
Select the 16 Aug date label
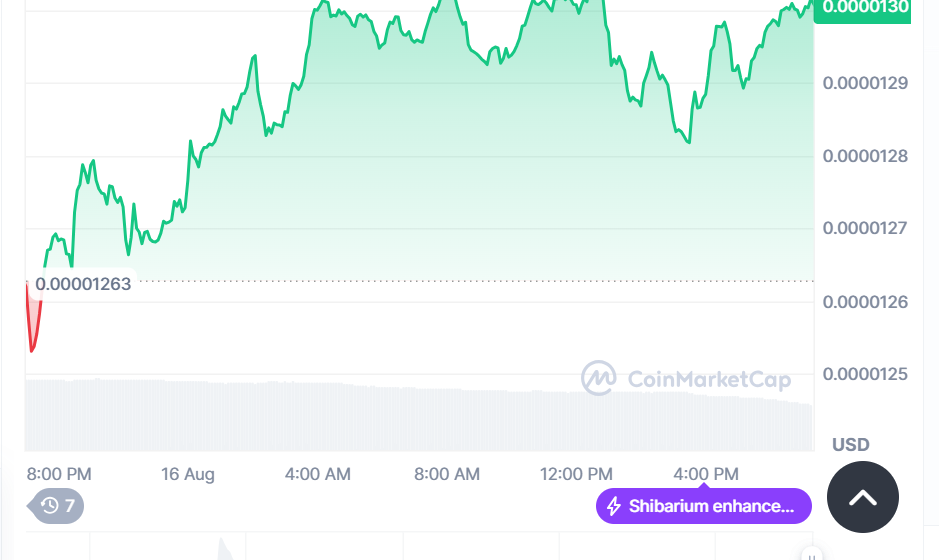point(188,474)
